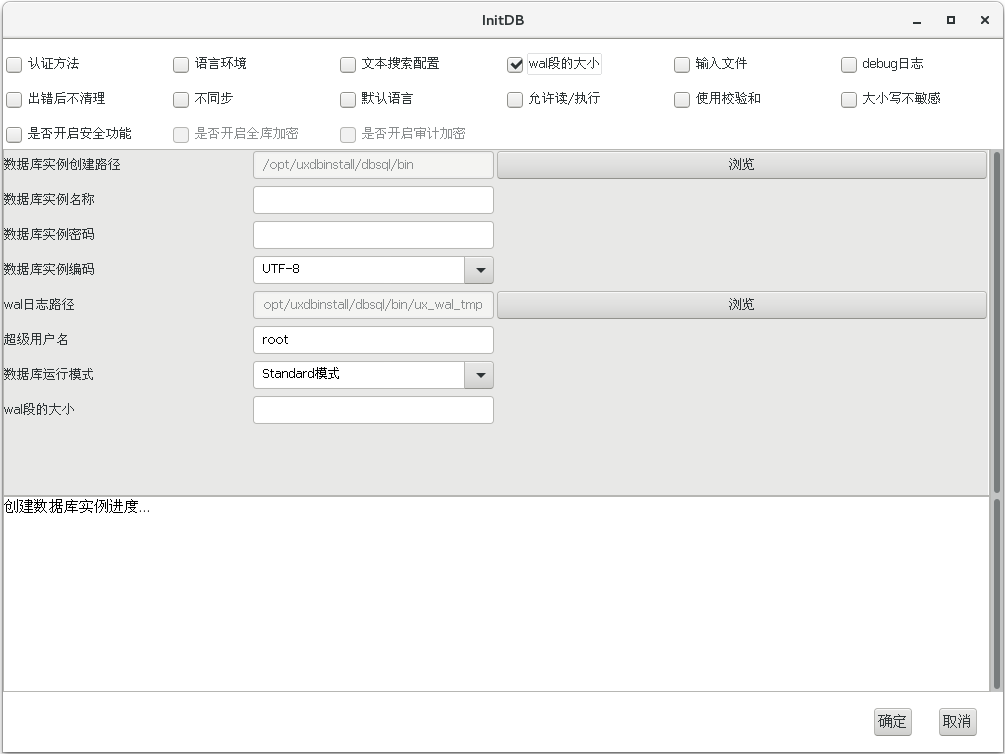Uncheck the wal段的大小 checkbox
The image size is (1005, 754).
click(515, 65)
